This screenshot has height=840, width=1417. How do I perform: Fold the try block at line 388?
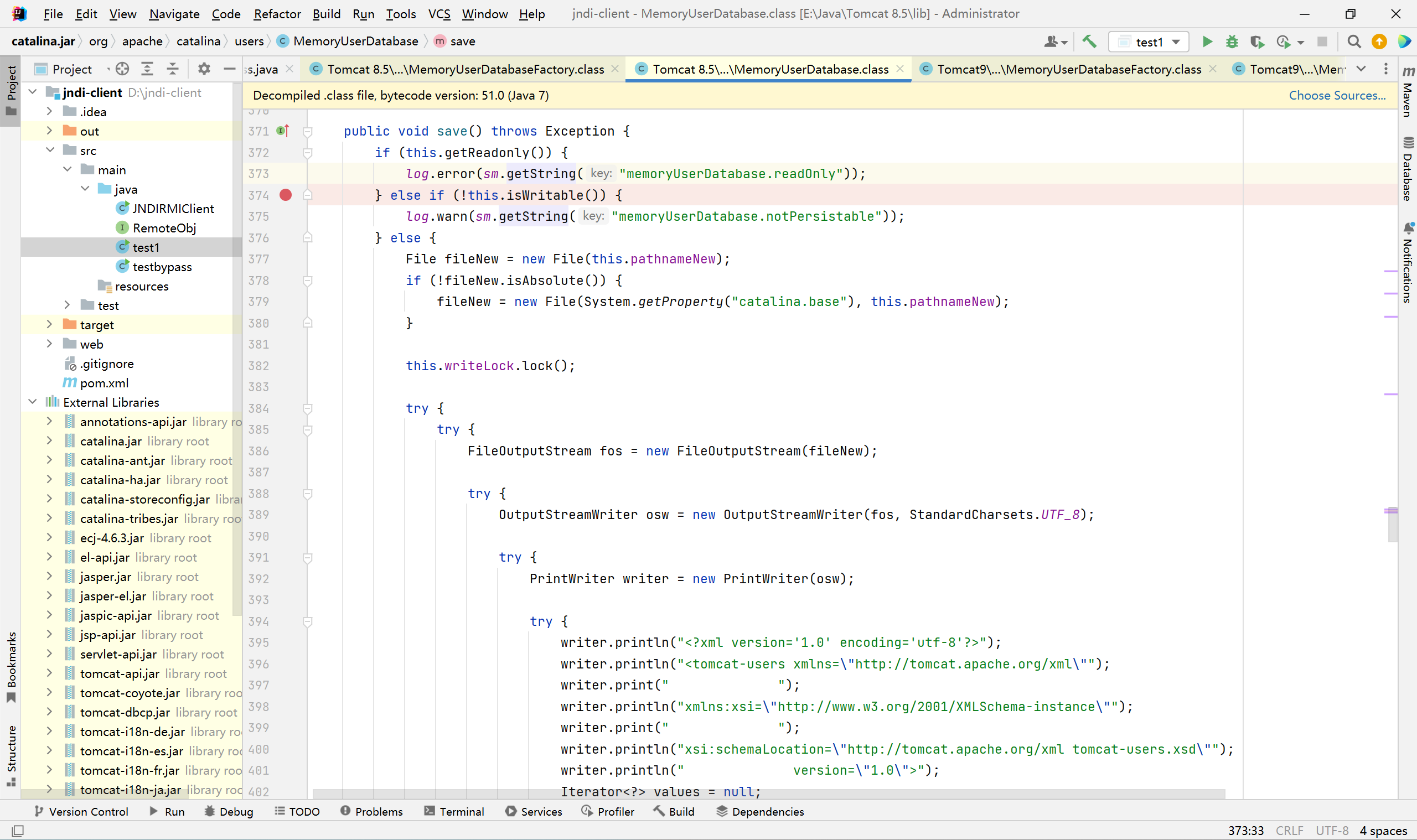tap(307, 494)
